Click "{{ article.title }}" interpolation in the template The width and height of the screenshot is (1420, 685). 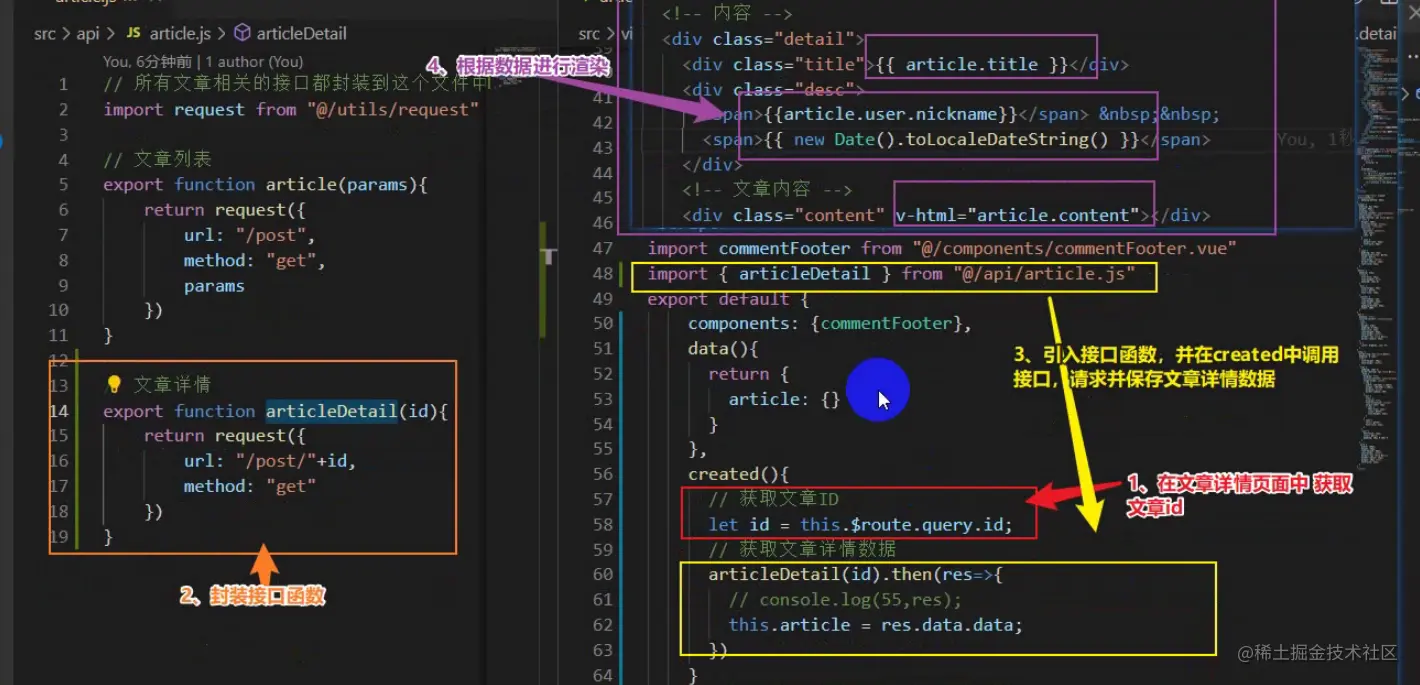pos(972,64)
